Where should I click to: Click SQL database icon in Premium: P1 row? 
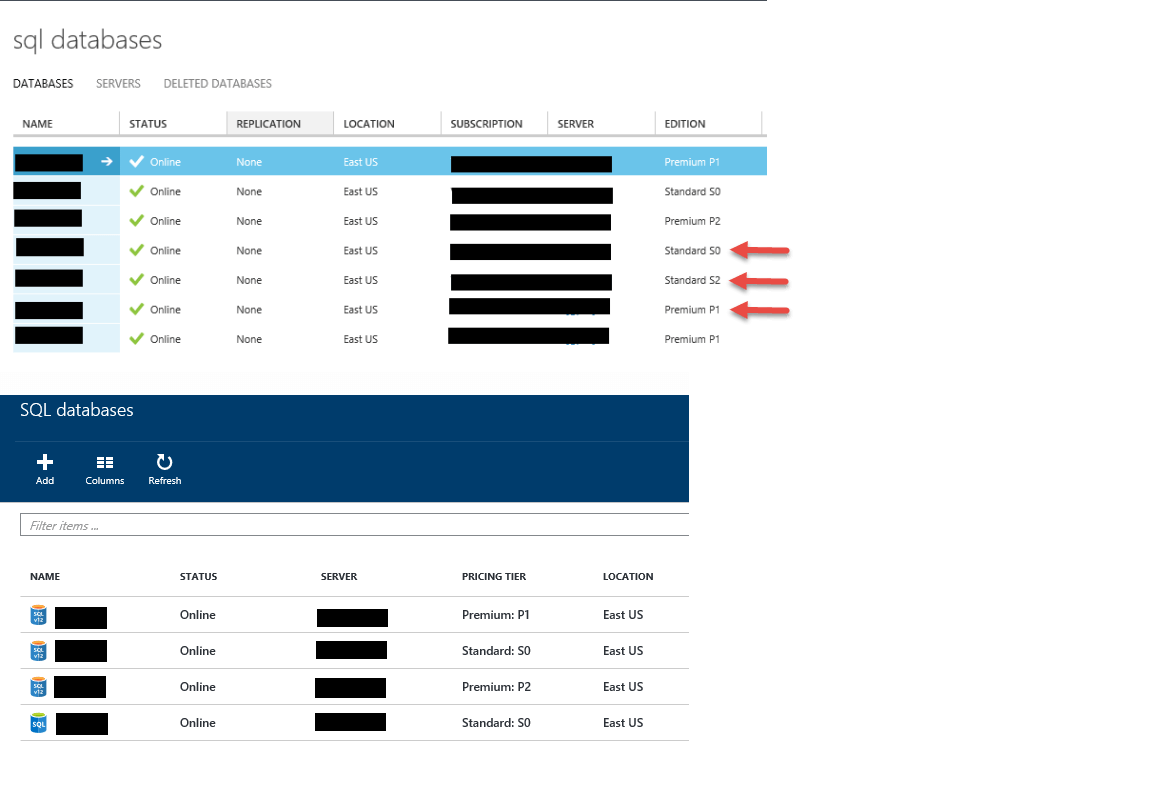click(x=38, y=615)
